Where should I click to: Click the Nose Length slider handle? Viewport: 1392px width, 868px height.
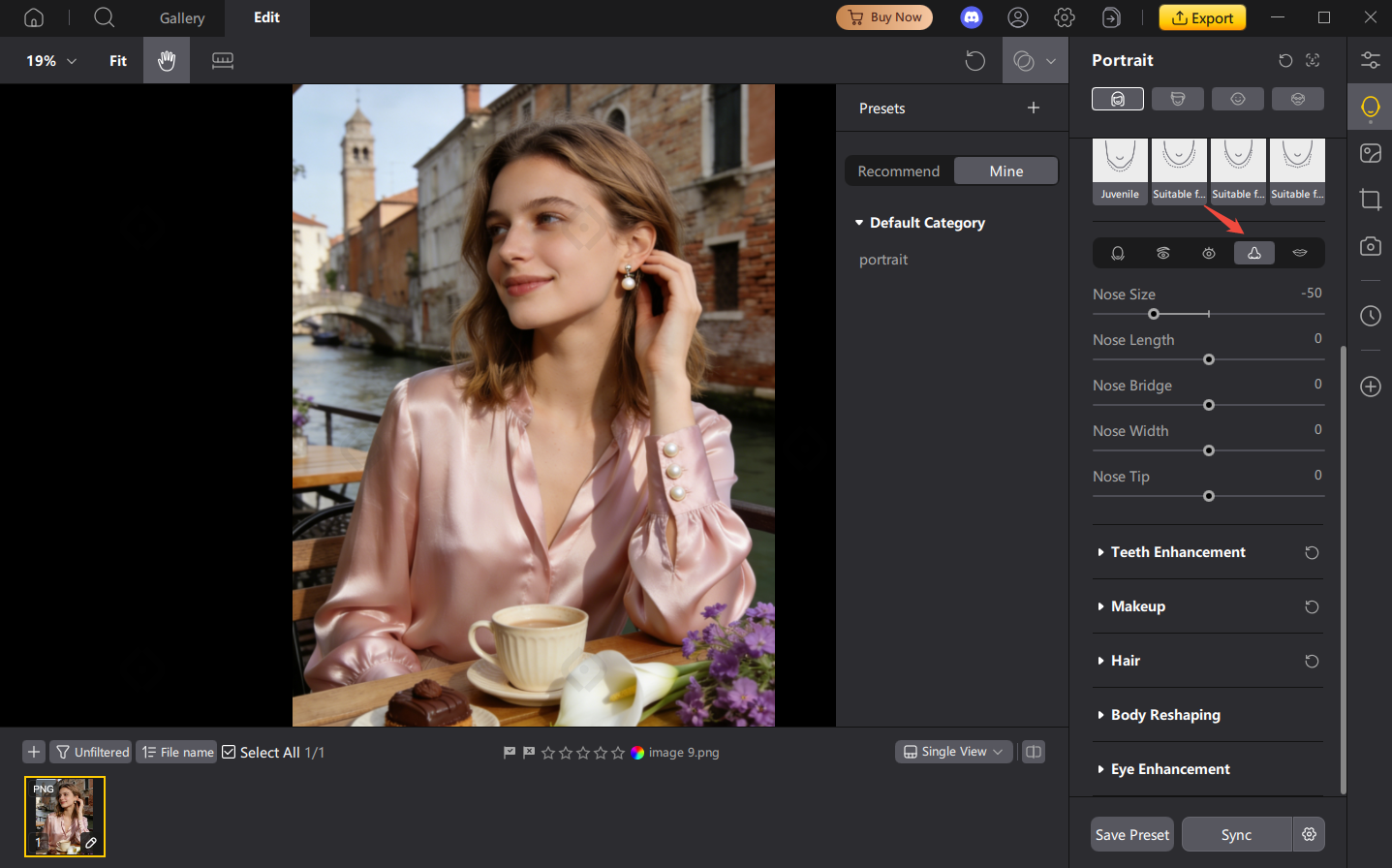point(1208,359)
